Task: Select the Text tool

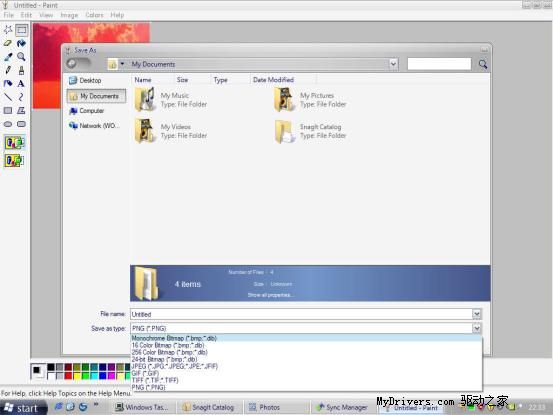Action: 21,84
